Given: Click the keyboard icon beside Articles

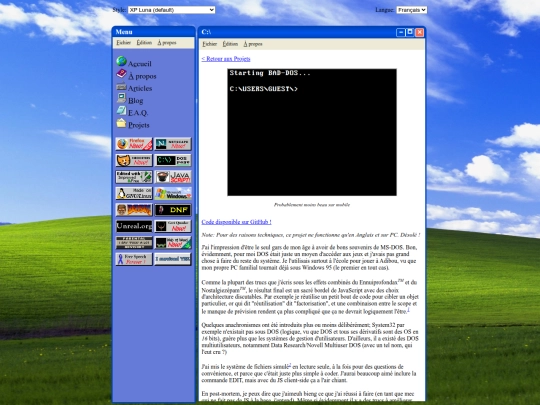Looking at the screenshot, I should click(121, 86).
